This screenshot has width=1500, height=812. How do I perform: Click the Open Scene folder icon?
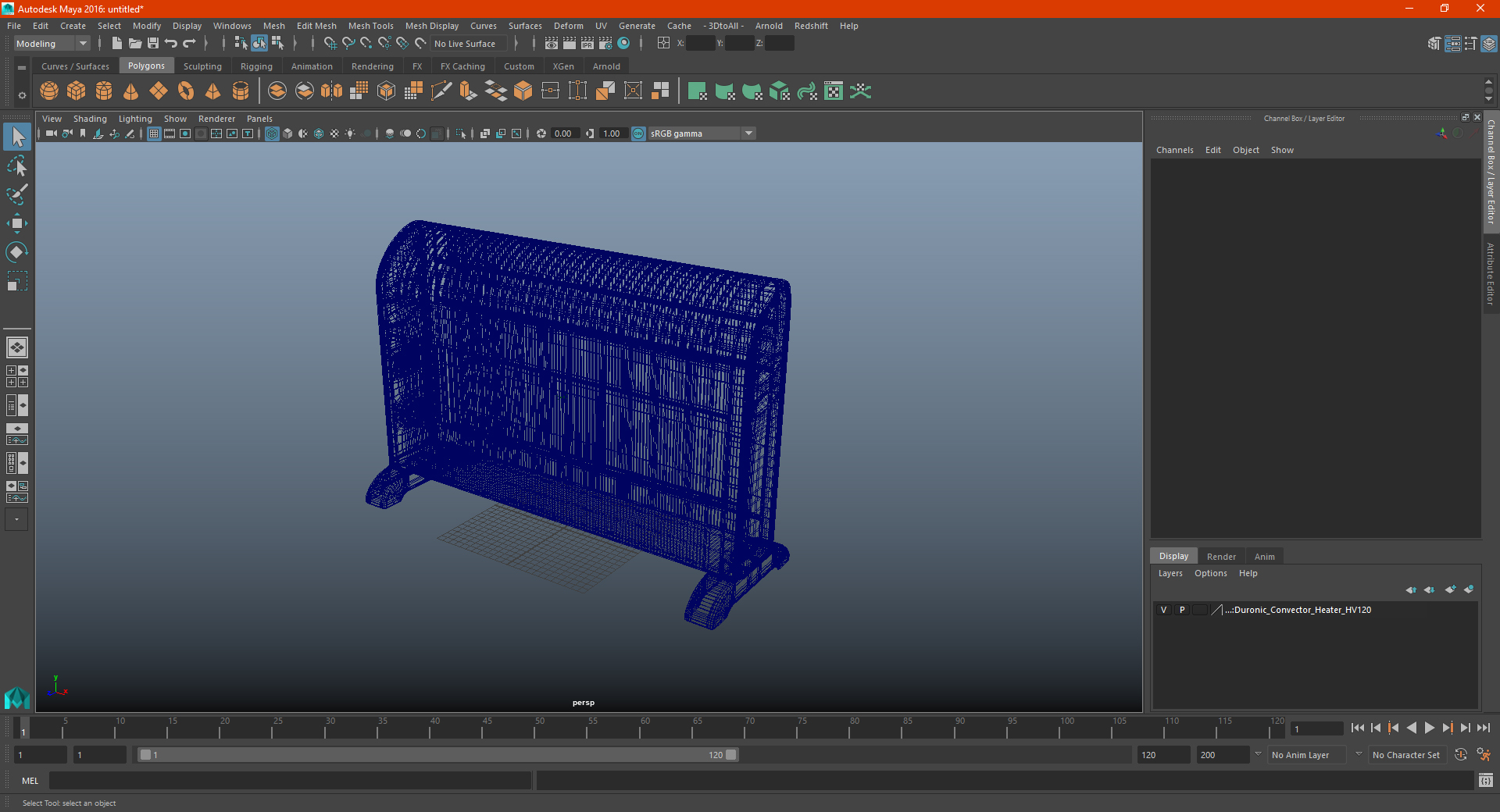click(x=135, y=44)
